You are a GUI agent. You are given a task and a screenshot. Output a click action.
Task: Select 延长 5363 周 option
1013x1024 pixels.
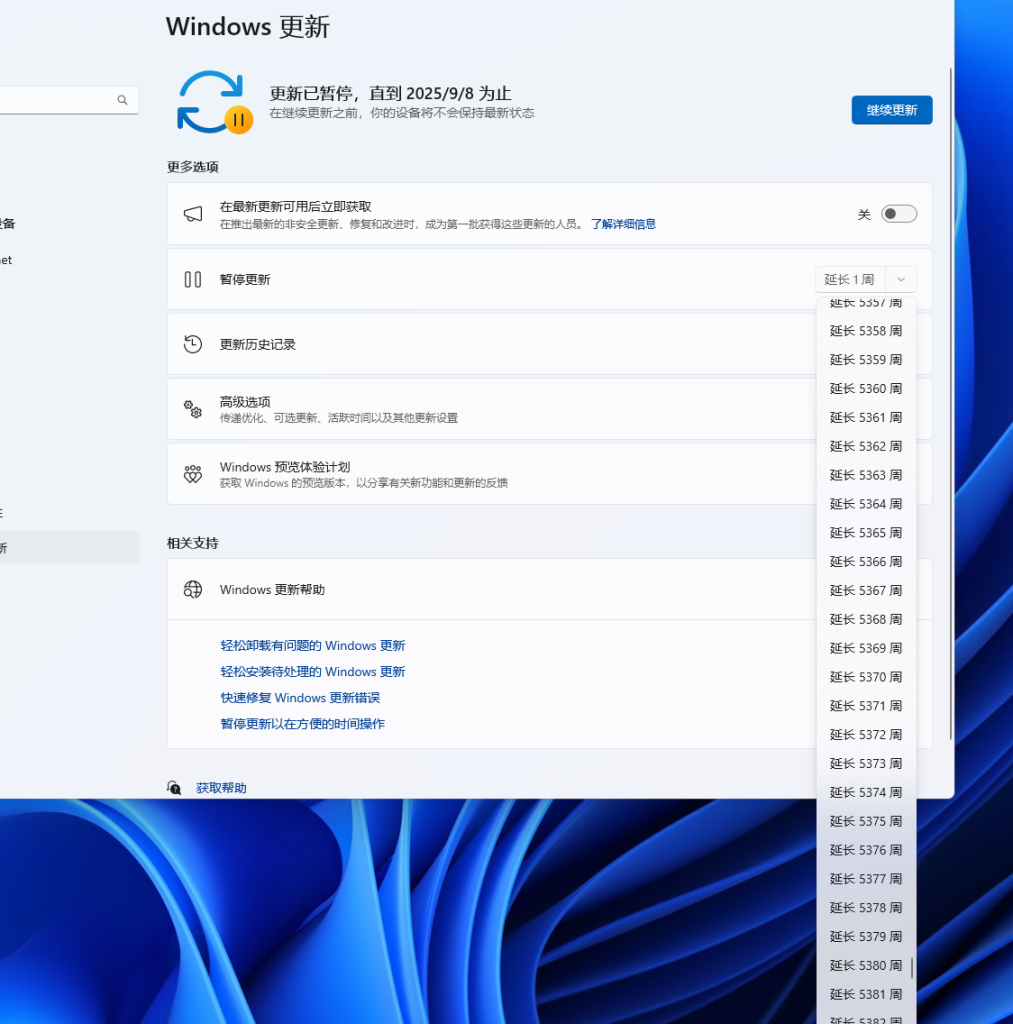tap(866, 475)
